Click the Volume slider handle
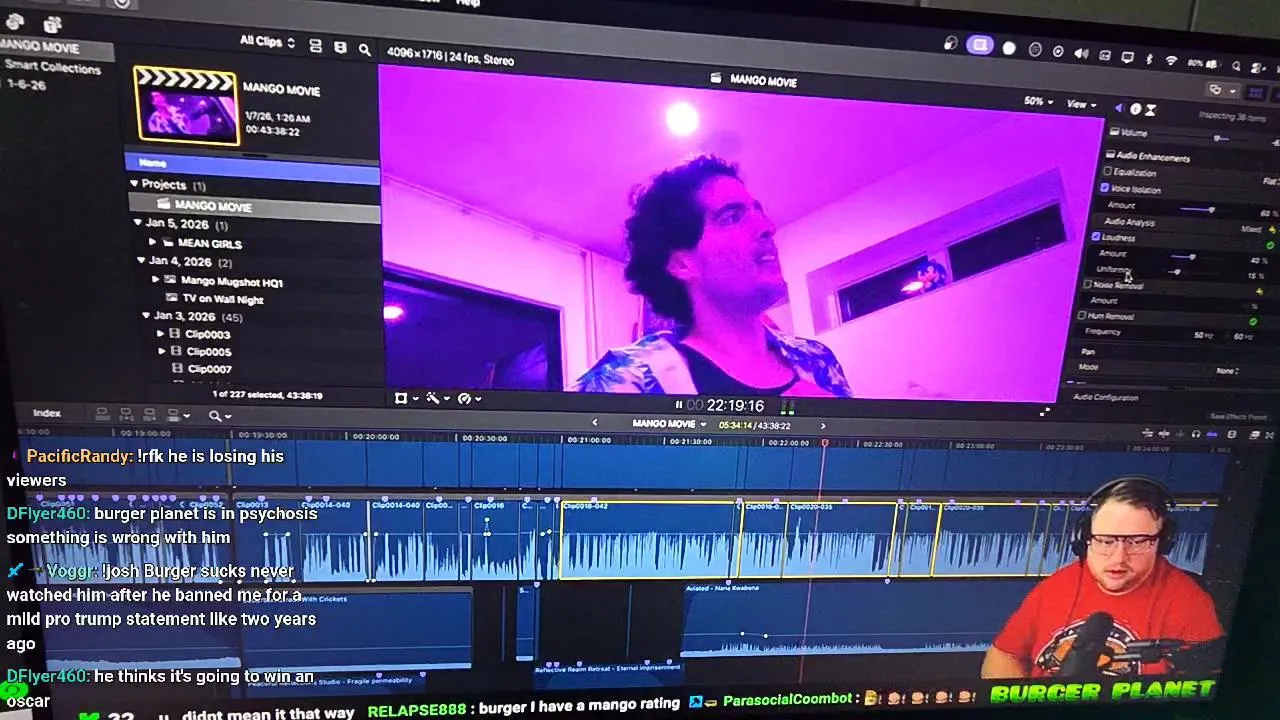This screenshot has width=1280, height=720. (x=1217, y=138)
